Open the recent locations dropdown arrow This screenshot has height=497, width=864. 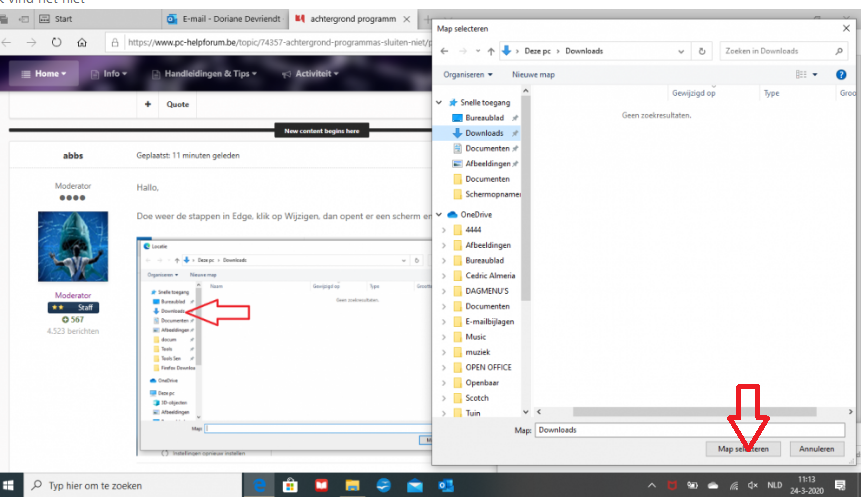coord(478,51)
